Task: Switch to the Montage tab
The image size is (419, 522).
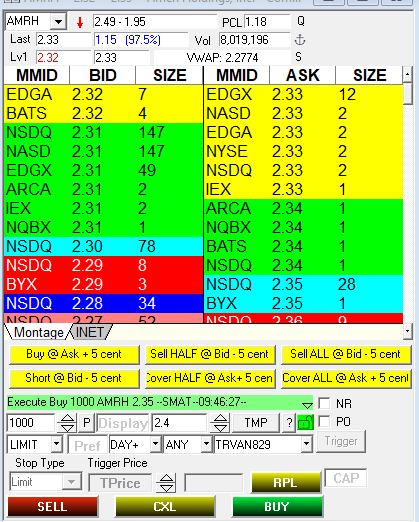Action: (38, 332)
